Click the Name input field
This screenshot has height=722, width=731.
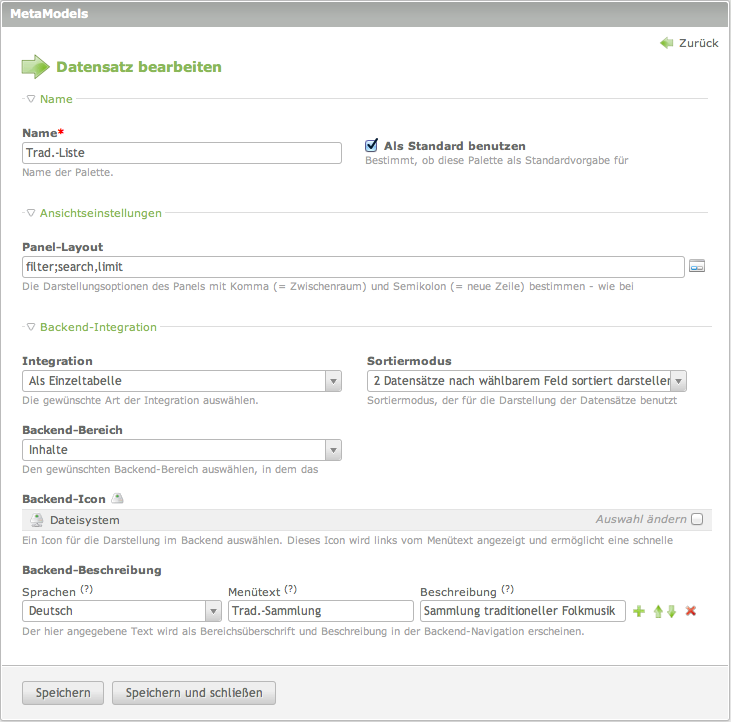click(x=181, y=153)
